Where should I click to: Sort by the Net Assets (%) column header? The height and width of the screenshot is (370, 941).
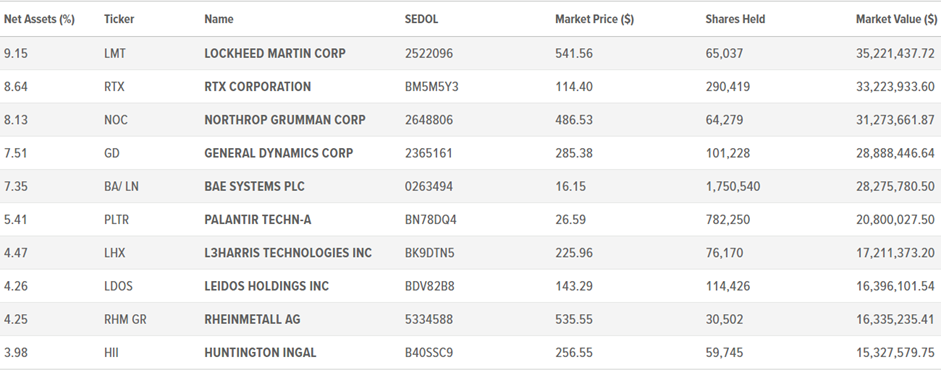[39, 19]
